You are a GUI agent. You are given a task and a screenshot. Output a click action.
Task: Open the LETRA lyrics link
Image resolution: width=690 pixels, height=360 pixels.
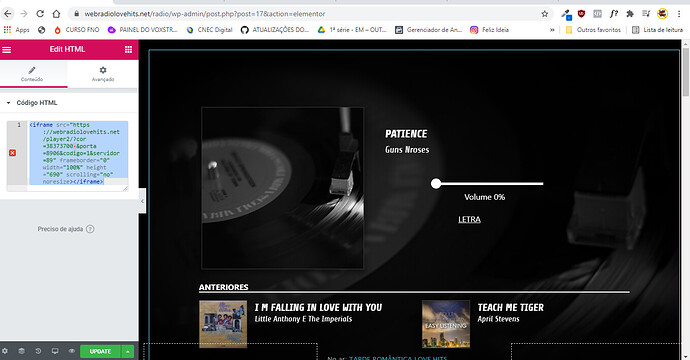(469, 219)
